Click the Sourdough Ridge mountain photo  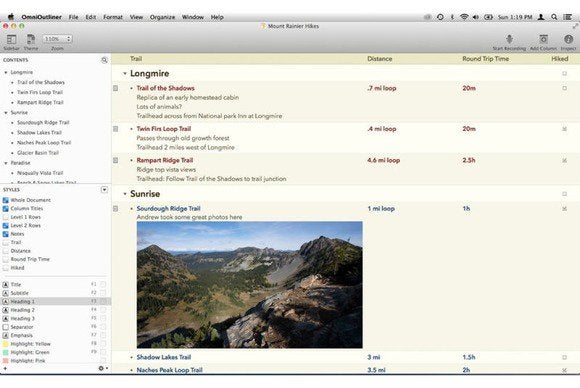click(x=250, y=285)
